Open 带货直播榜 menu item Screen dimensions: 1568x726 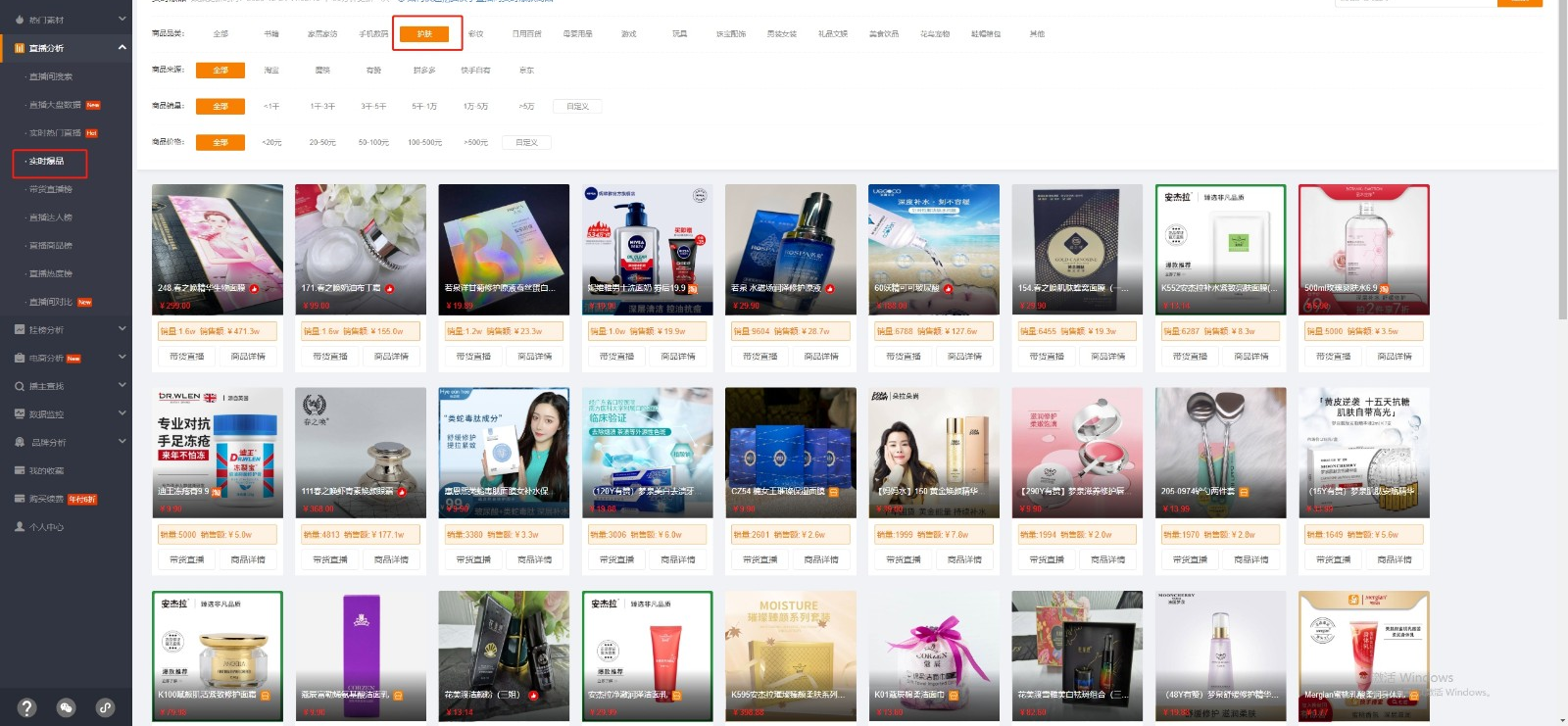[x=50, y=189]
